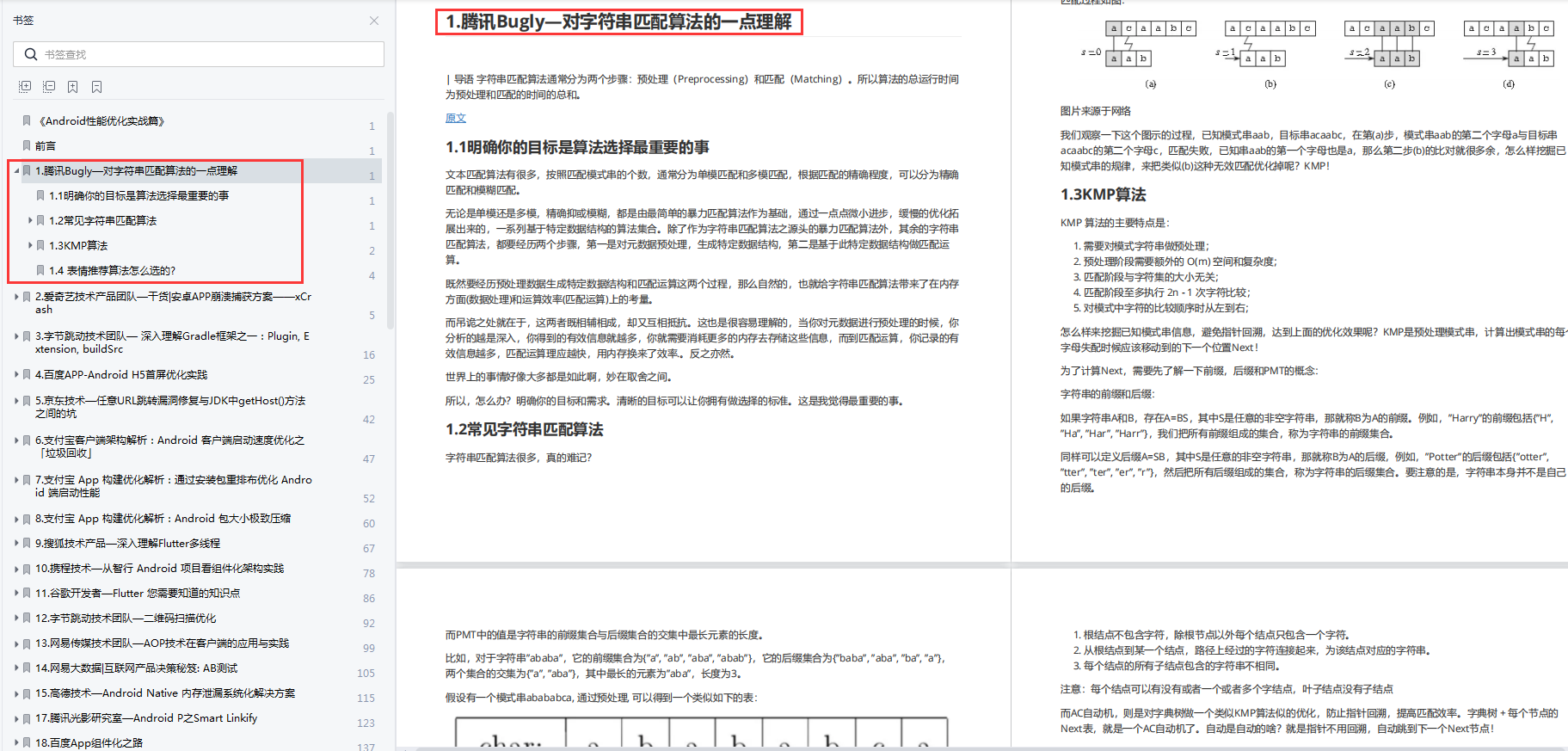Image resolution: width=1568 pixels, height=751 pixels.
Task: Click the 1.3KMP算法 heading on the right page
Action: [1104, 194]
